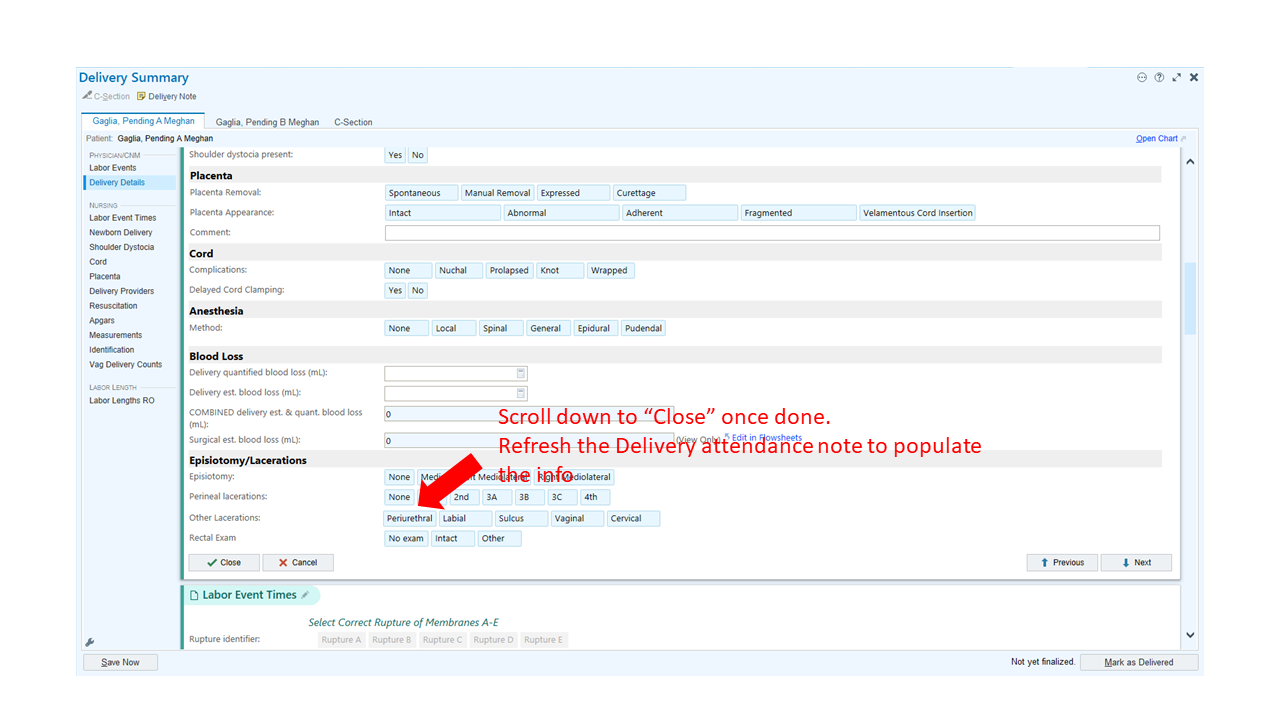The width and height of the screenshot is (1280, 720).
Task: Select the Periurethral laceration option
Action: click(x=410, y=518)
